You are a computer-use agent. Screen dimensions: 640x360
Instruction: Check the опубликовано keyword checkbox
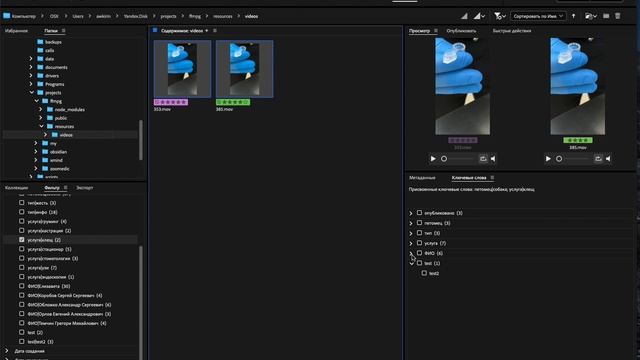419,213
